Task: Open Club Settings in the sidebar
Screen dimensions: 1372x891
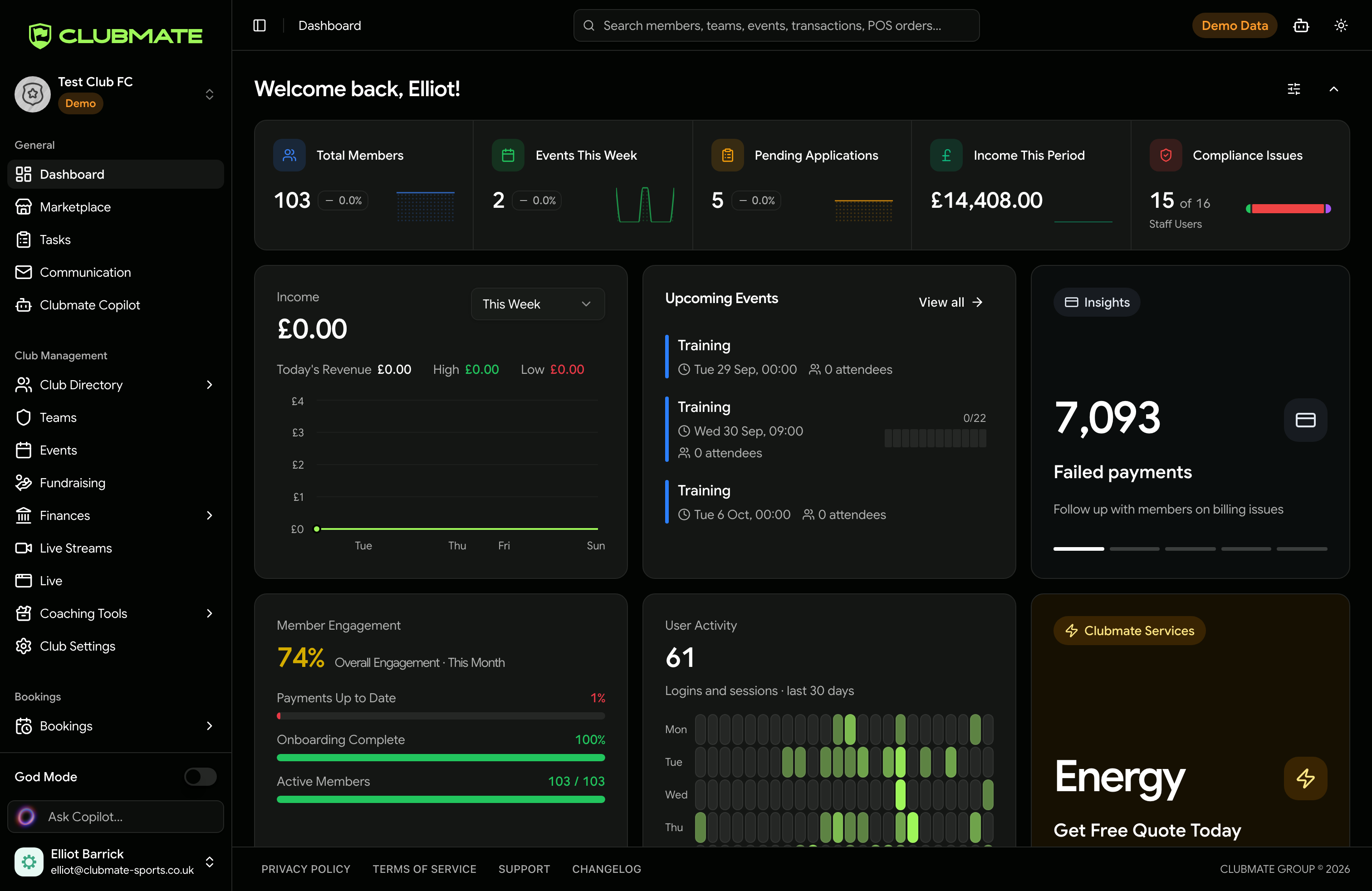Action: click(115, 646)
